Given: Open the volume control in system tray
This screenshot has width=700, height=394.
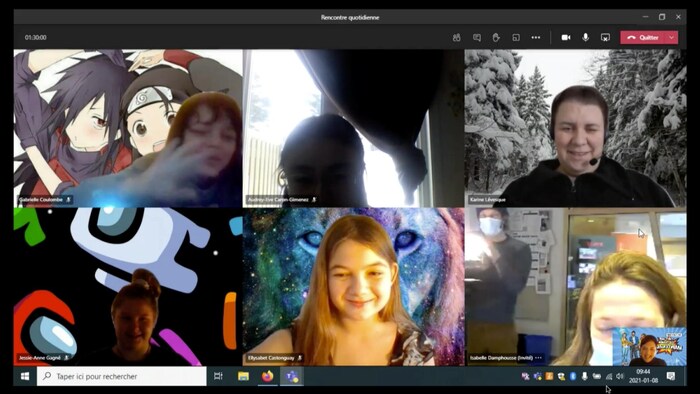Looking at the screenshot, I should click(x=620, y=377).
